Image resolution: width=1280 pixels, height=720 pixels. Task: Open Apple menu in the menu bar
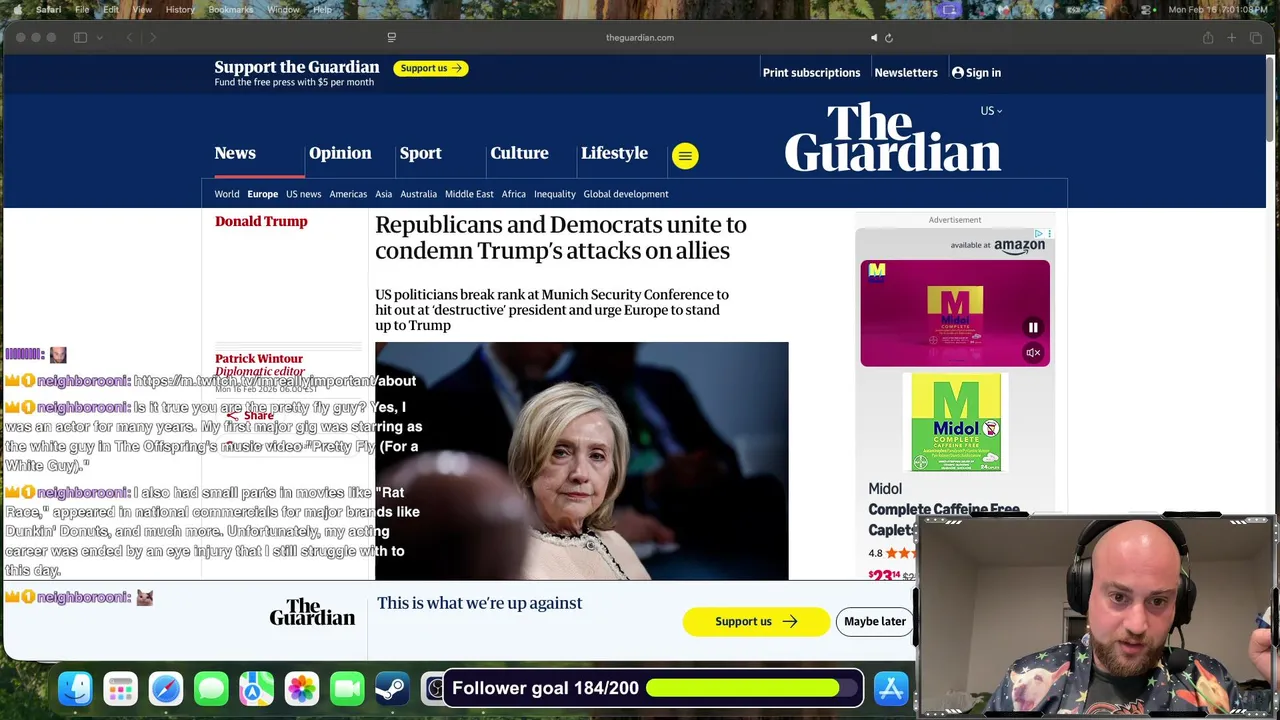(x=17, y=9)
